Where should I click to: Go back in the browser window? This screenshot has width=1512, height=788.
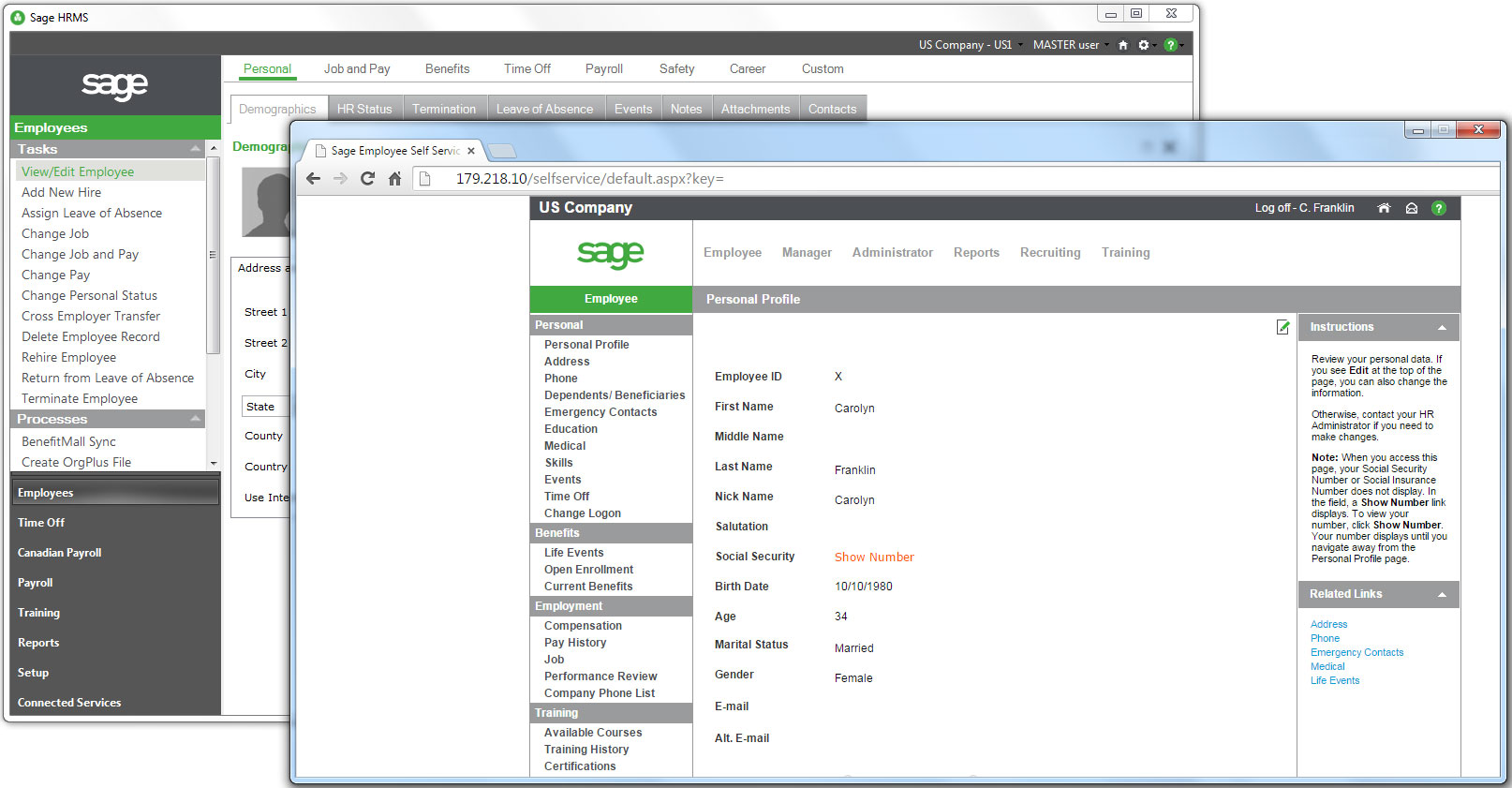[x=314, y=178]
